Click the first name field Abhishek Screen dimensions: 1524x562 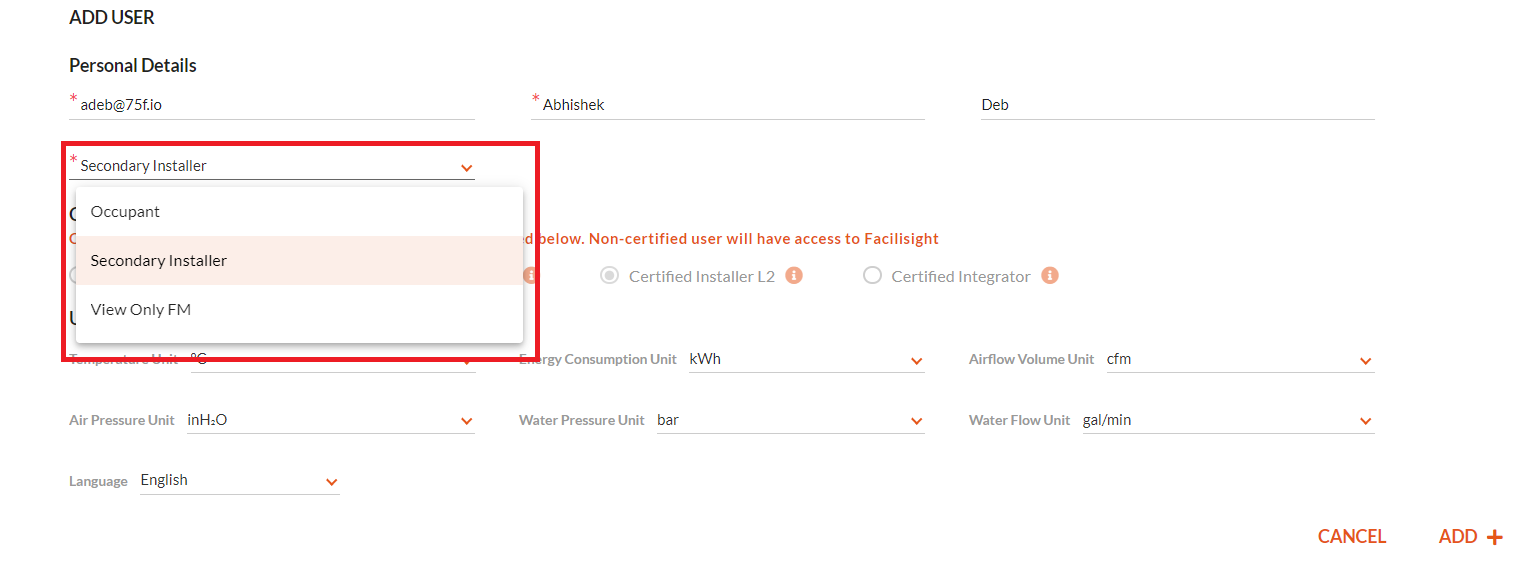coord(728,105)
